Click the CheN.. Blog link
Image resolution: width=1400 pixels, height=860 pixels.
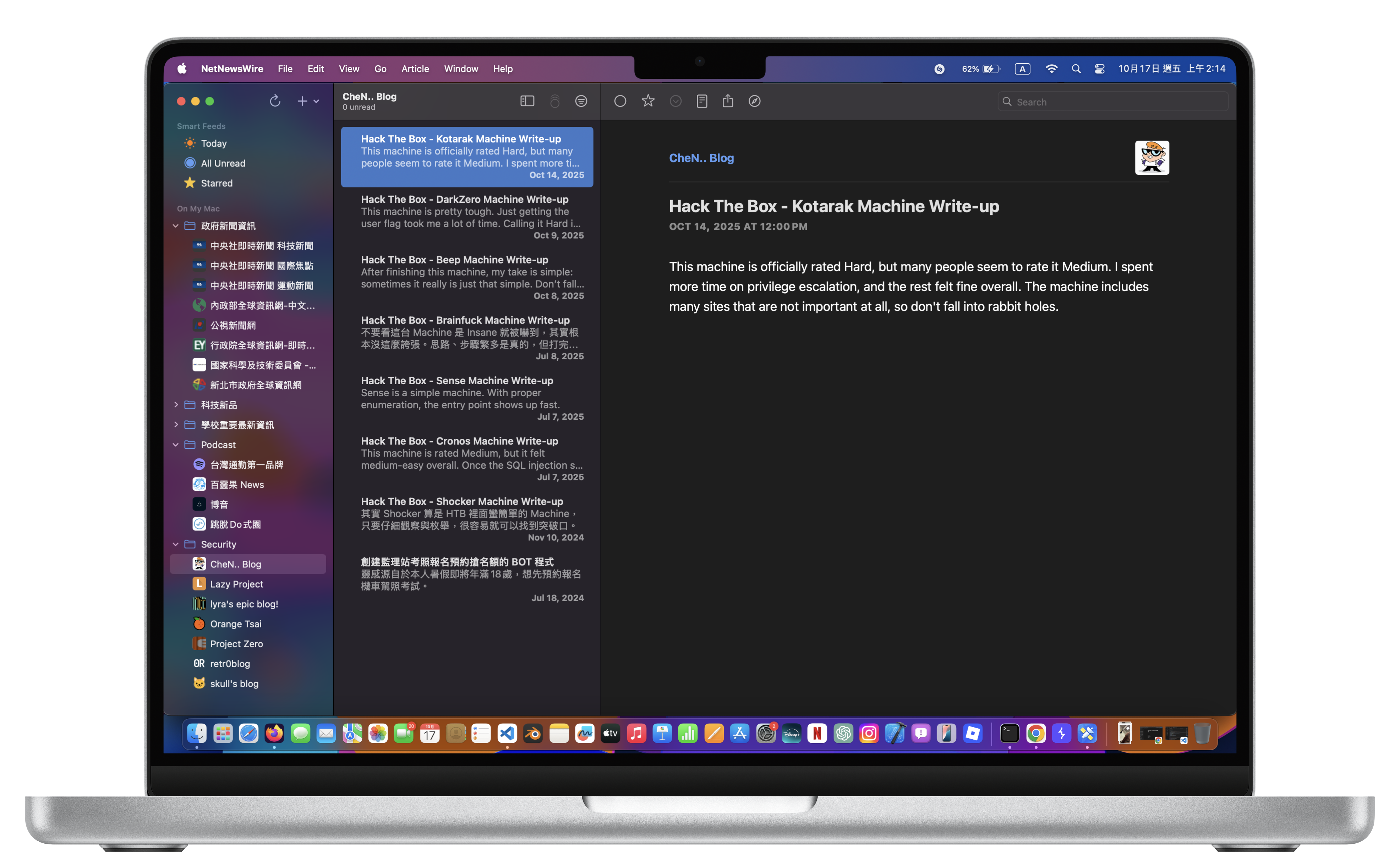coord(701,158)
